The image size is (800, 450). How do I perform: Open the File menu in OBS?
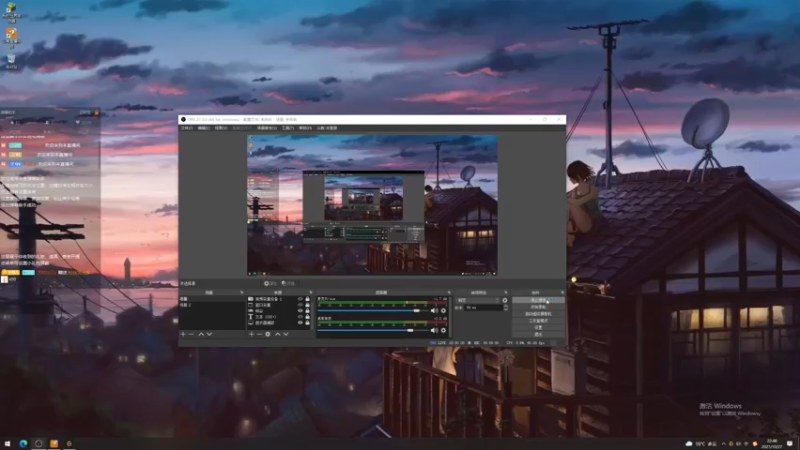point(187,128)
